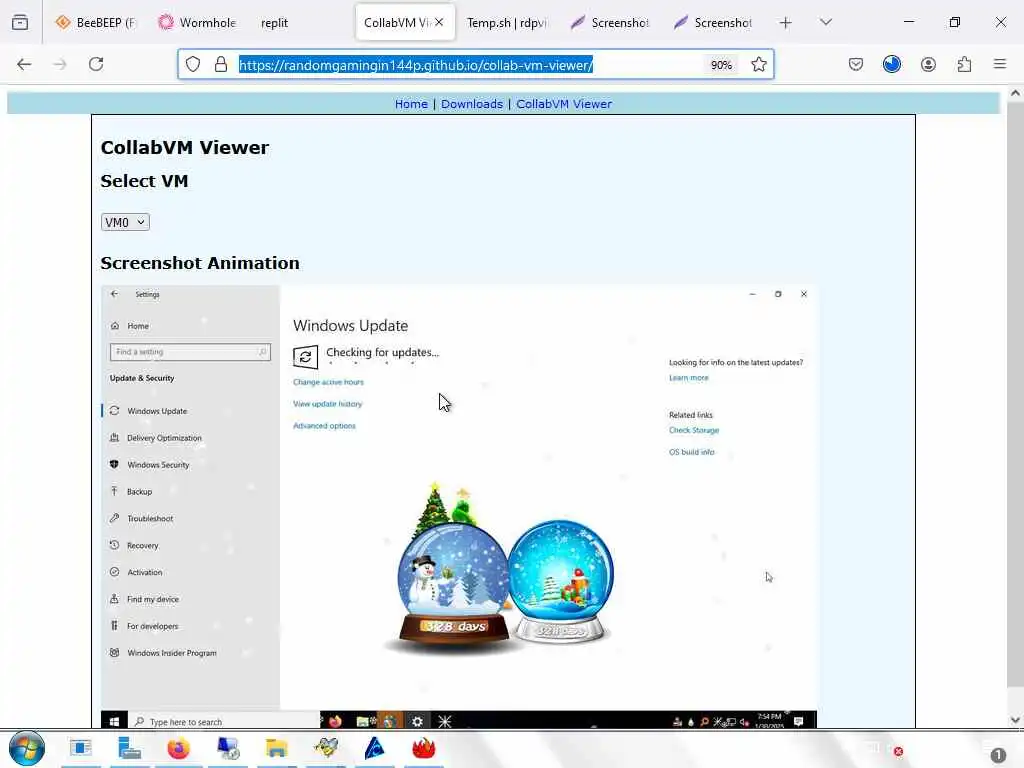The image size is (1024, 768).
Task: Open Firefox View from the tab bar
Action: point(20,22)
